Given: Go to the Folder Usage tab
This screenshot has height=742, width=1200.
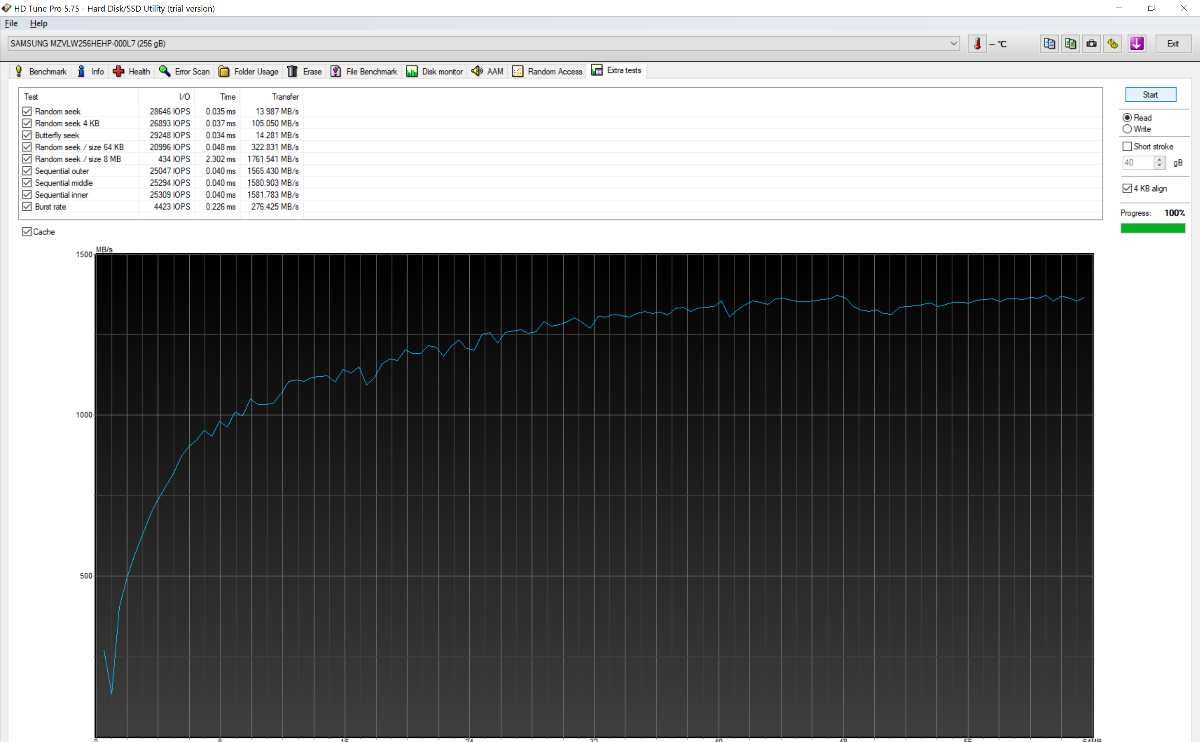Looking at the screenshot, I should (x=249, y=72).
